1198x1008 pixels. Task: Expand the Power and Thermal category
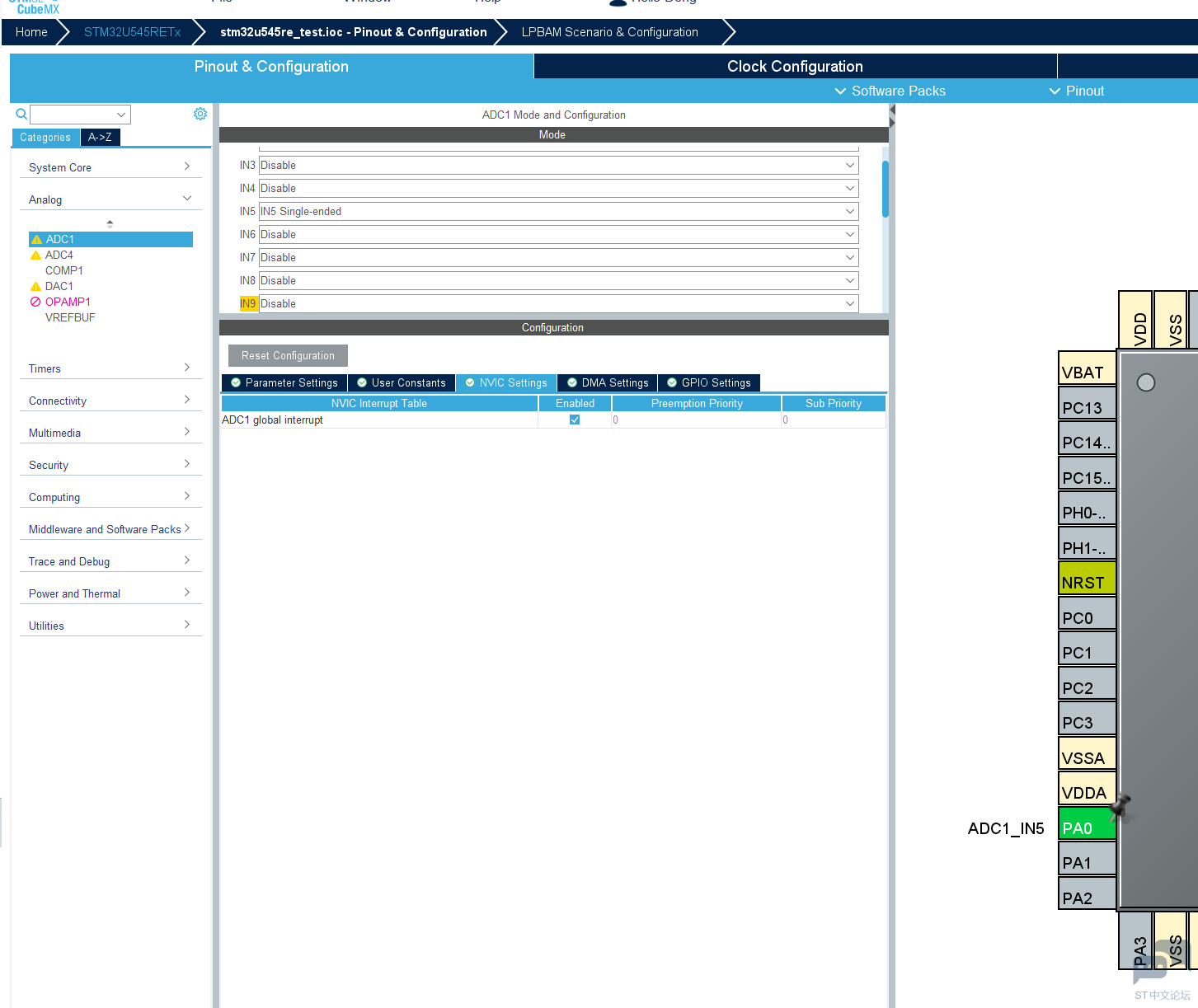pyautogui.click(x=110, y=593)
